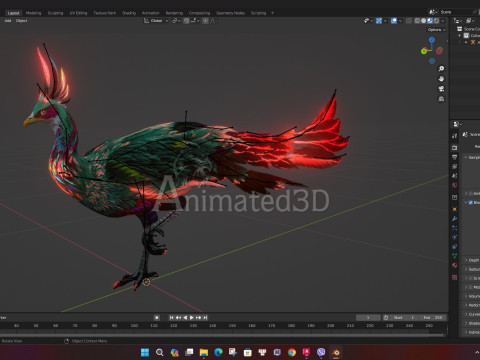The height and width of the screenshot is (360, 480).
Task: Open the Modifiers wrench properties tab
Action: pyautogui.click(x=455, y=219)
